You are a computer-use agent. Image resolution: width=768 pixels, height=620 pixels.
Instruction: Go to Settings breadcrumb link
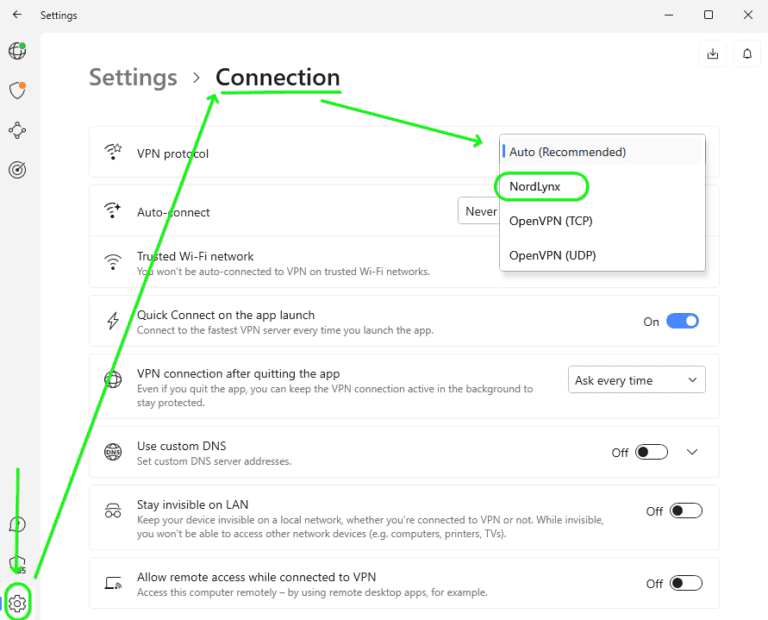click(x=133, y=78)
